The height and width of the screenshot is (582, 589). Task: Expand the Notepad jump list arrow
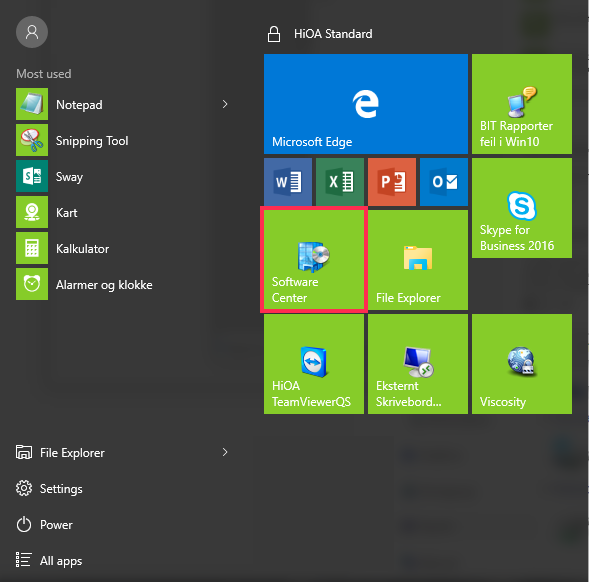[x=225, y=104]
